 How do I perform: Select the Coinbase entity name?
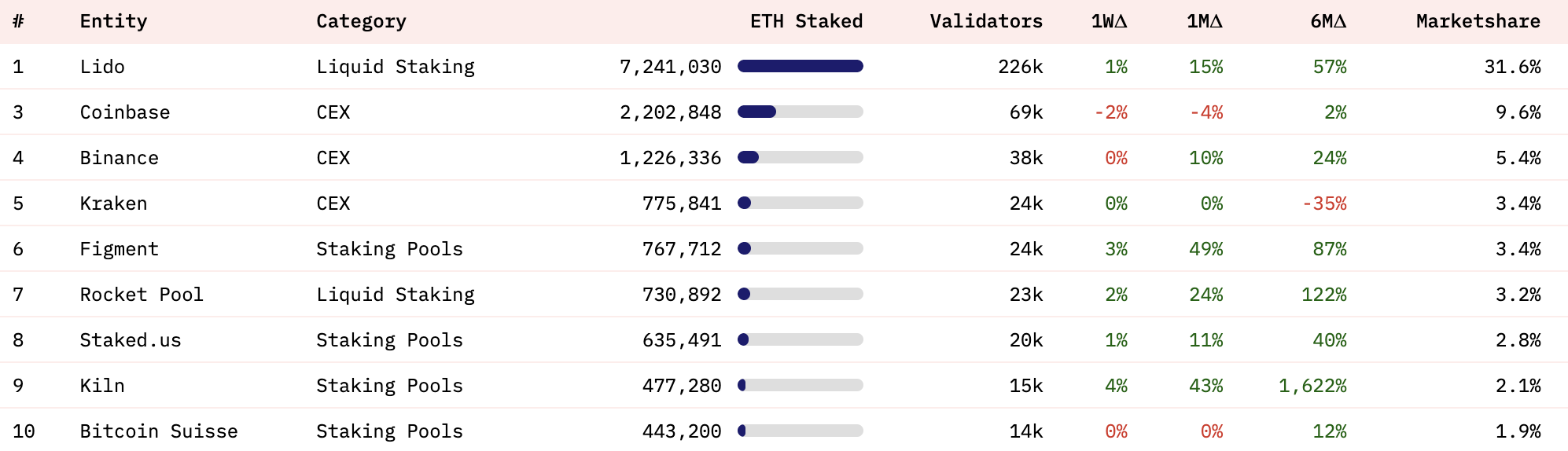tap(125, 112)
